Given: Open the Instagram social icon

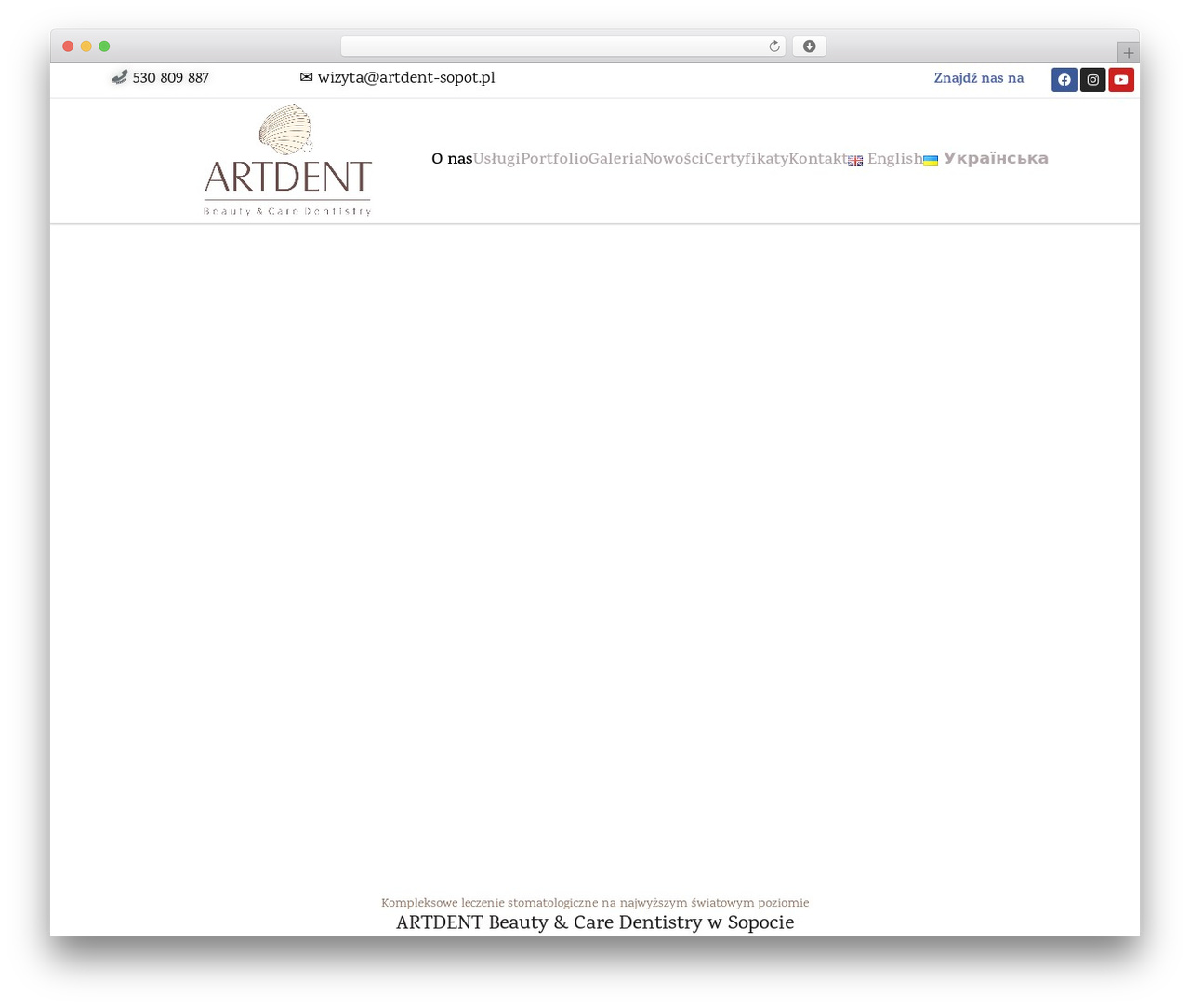Looking at the screenshot, I should point(1092,80).
